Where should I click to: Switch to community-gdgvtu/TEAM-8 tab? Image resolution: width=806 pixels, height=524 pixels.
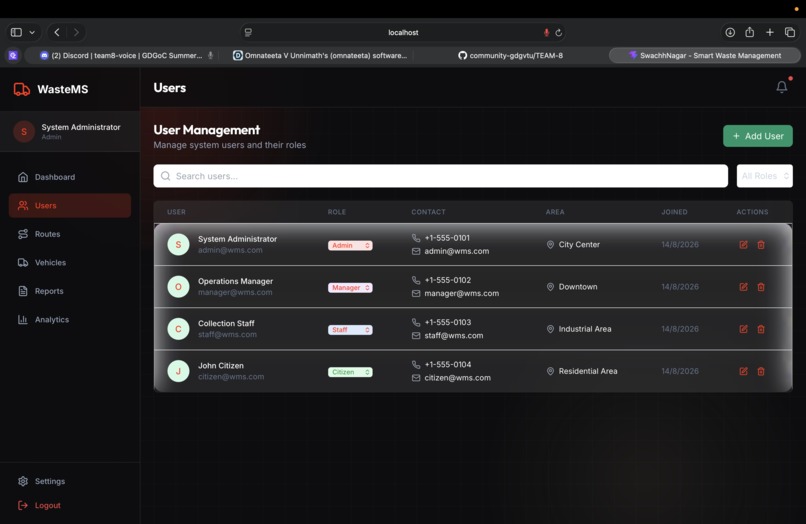[510, 56]
